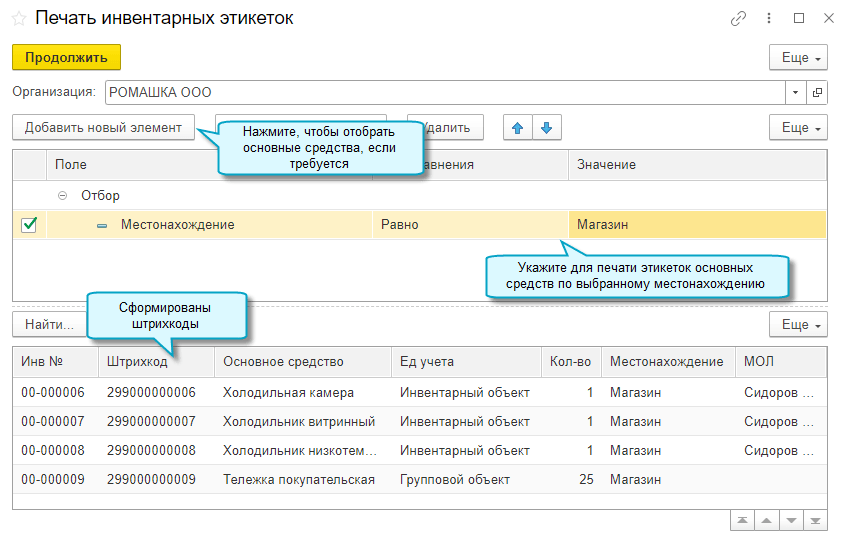
Task: Move filter element up with blue arrow
Action: [517, 128]
